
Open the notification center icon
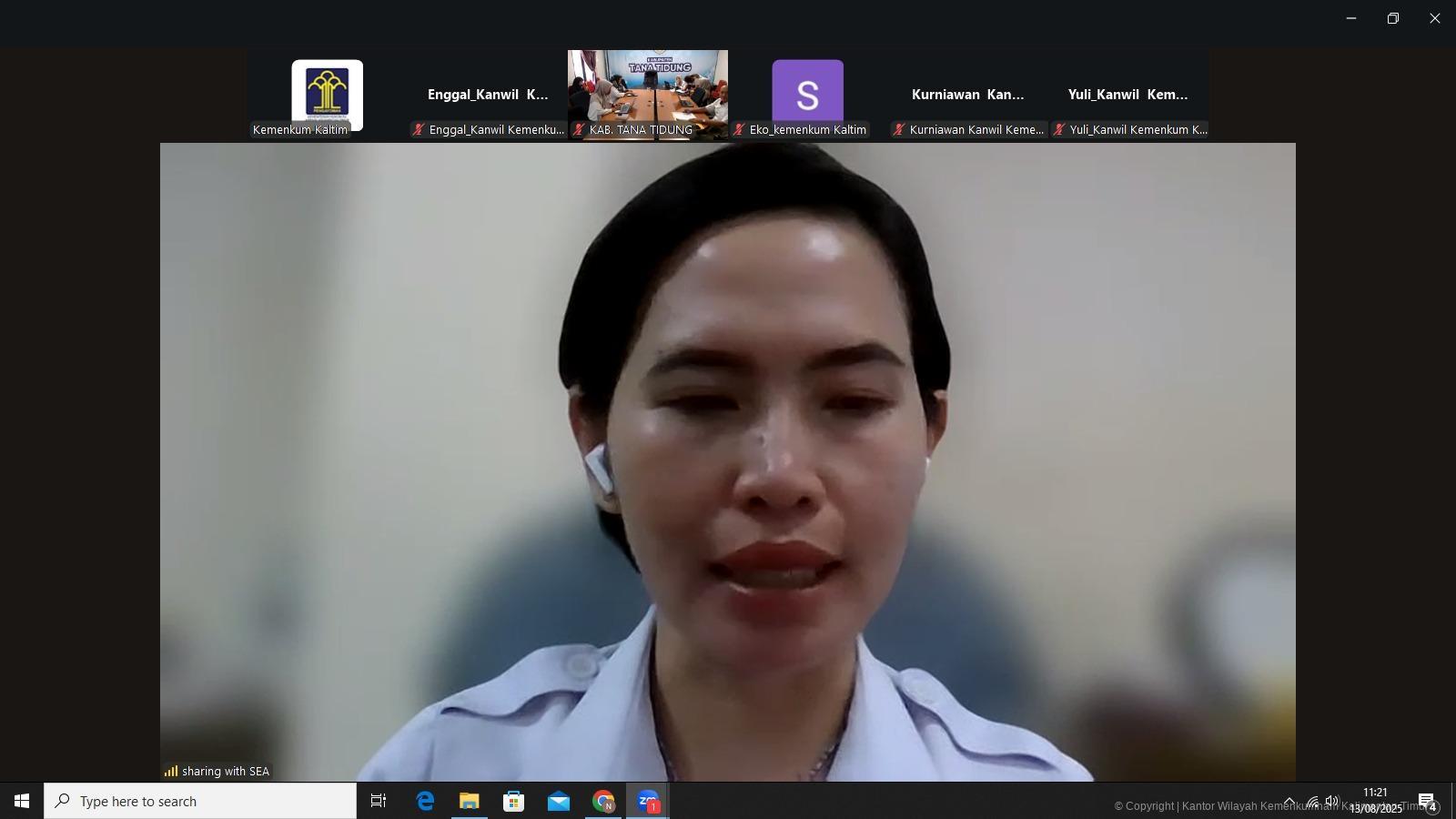pyautogui.click(x=1427, y=802)
